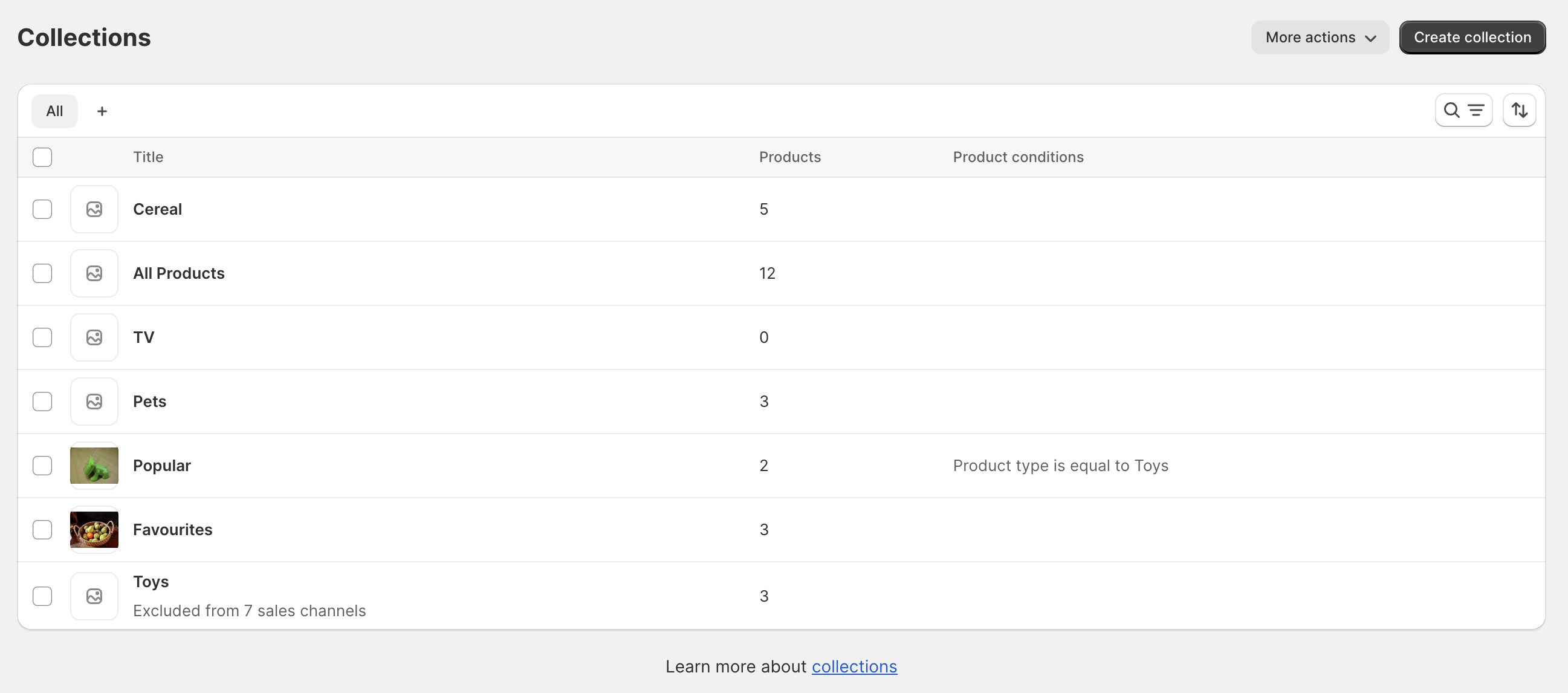
Task: Click the Toys placeholder image icon
Action: [94, 596]
